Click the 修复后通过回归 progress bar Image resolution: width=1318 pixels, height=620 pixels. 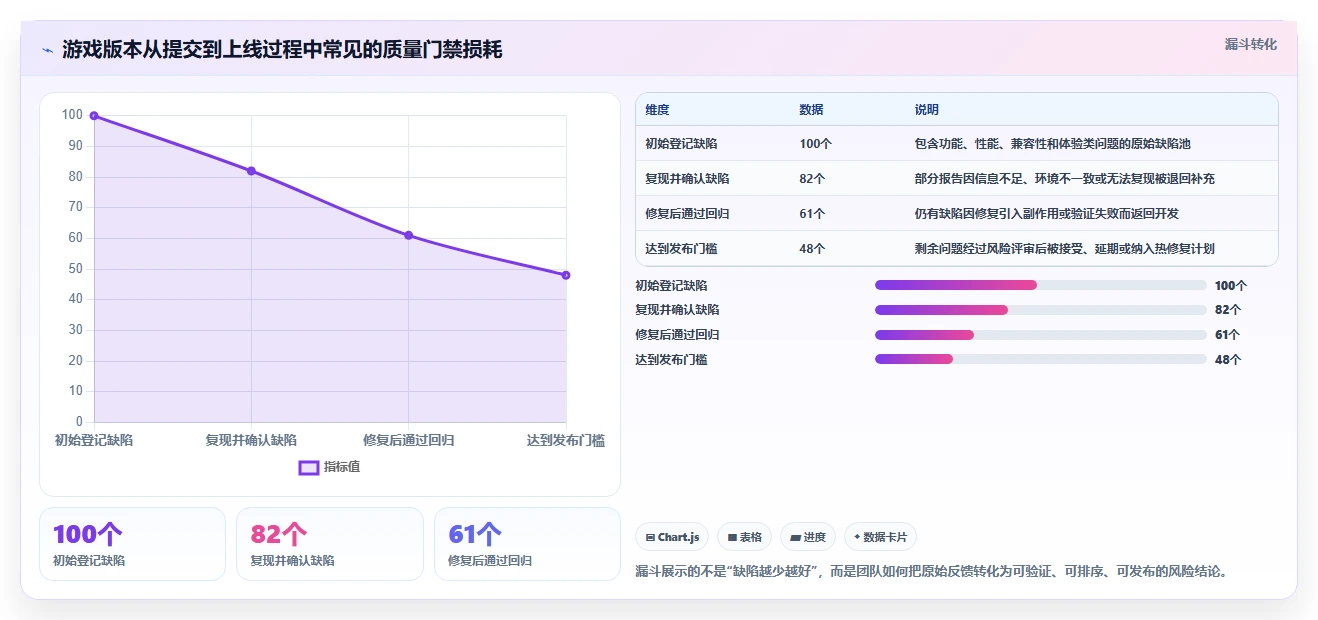(x=1041, y=335)
